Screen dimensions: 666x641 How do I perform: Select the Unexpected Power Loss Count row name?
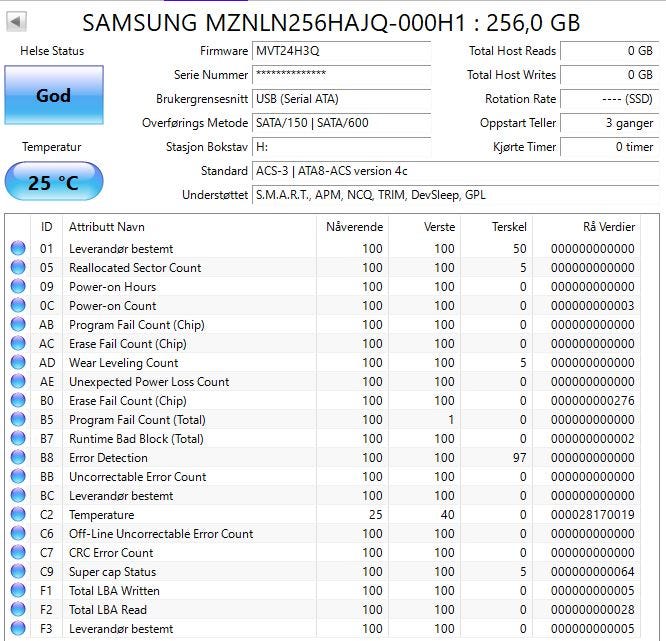click(149, 381)
